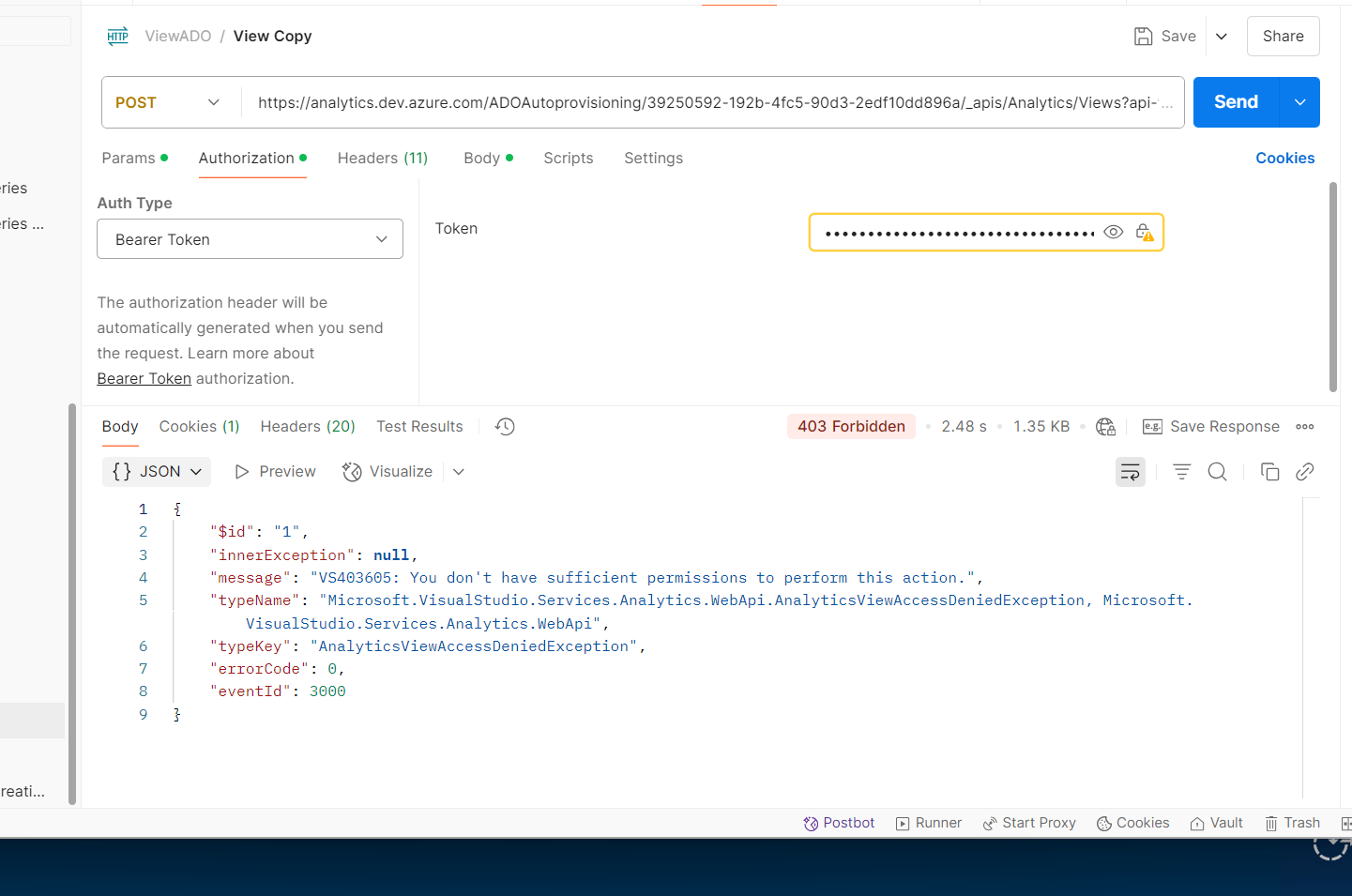Click Start Proxy in the status bar
Viewport: 1352px width, 896px height.
pos(1029,823)
